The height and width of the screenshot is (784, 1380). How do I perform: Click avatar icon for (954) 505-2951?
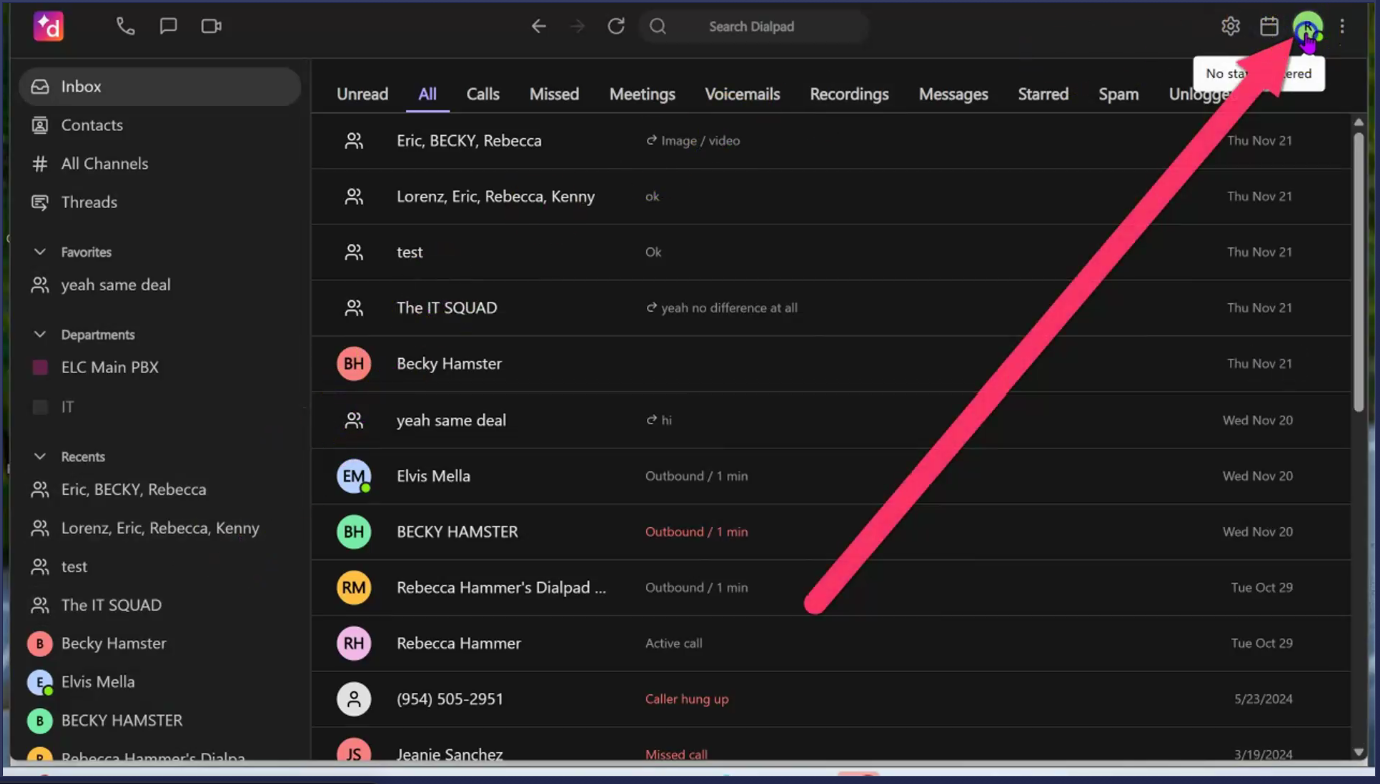(x=354, y=699)
